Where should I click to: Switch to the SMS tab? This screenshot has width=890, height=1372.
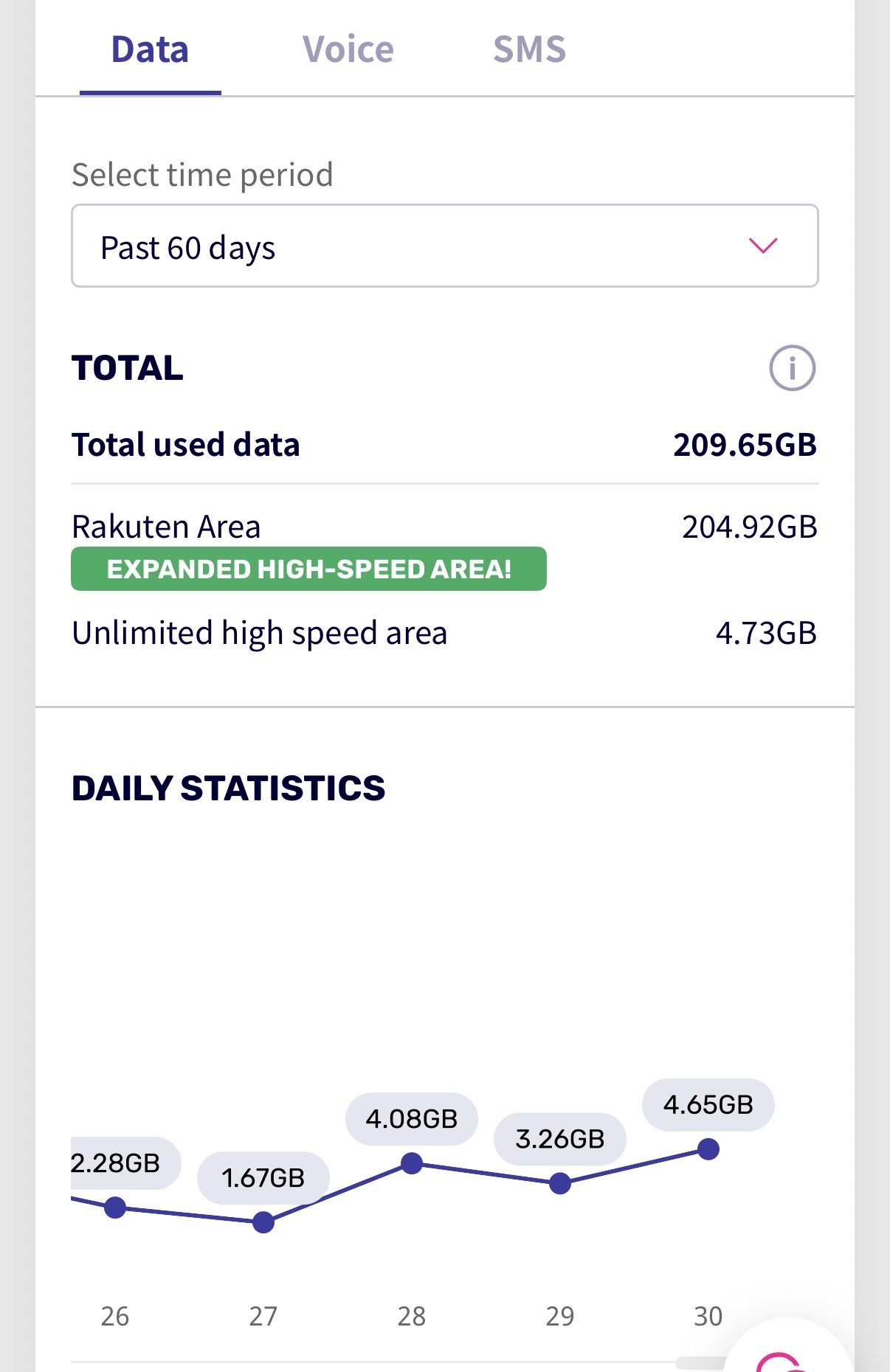coord(529,50)
